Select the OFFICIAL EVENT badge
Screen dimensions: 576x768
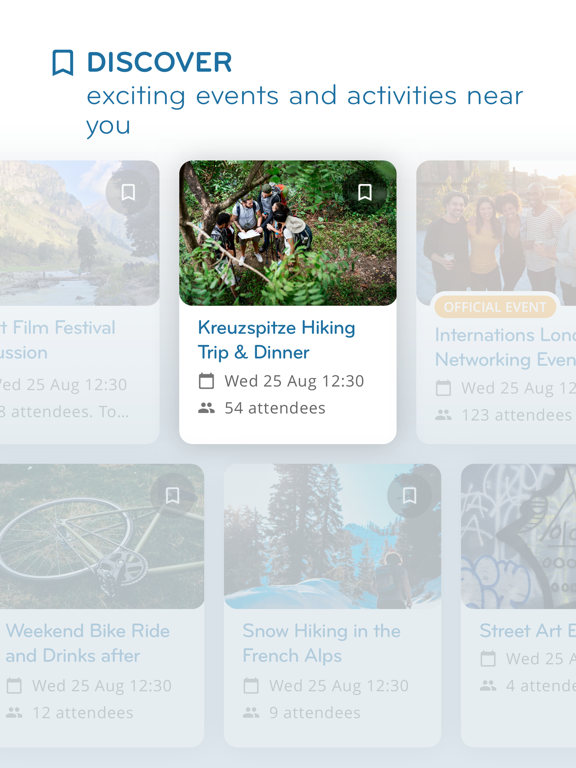pyautogui.click(x=495, y=307)
